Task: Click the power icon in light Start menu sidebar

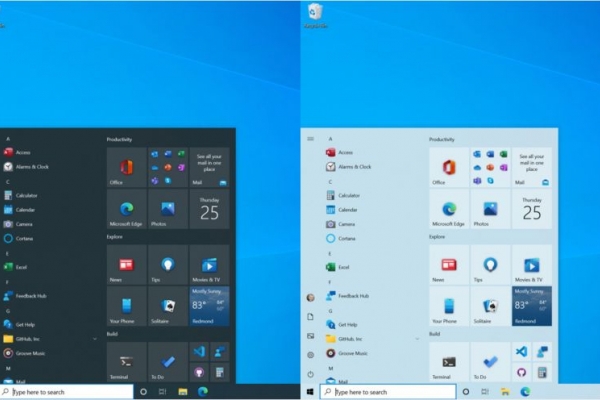Action: pos(310,374)
